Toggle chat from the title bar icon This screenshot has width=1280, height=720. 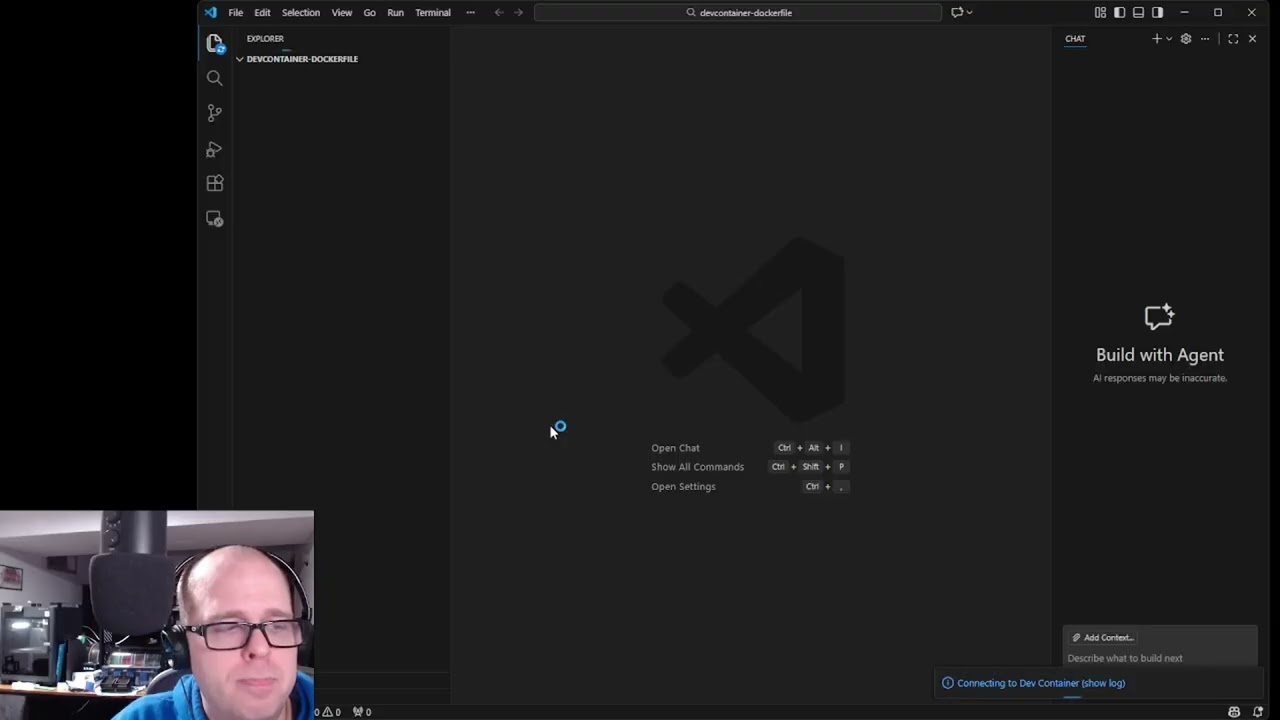(957, 12)
